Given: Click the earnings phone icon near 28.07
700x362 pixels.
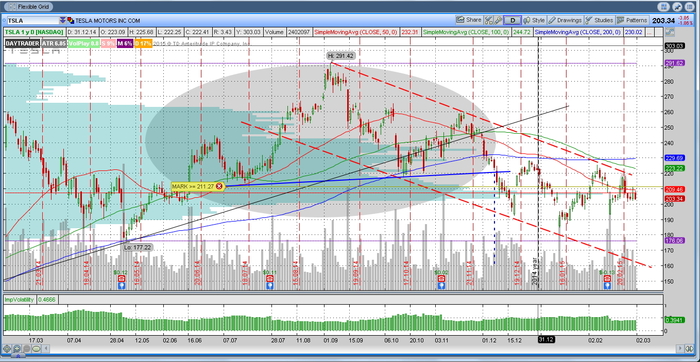Looking at the screenshot, I should pos(270,278).
